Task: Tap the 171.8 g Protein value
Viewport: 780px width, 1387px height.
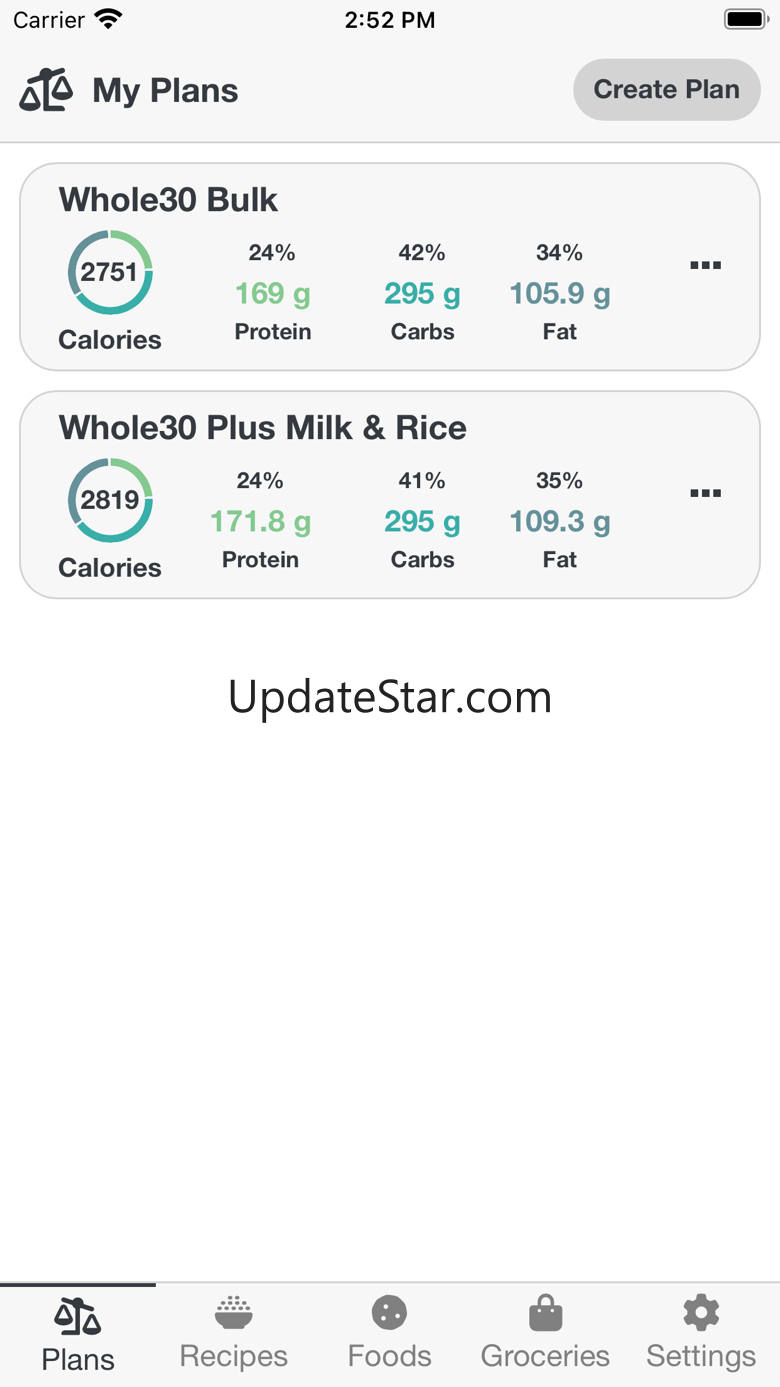Action: 260,521
